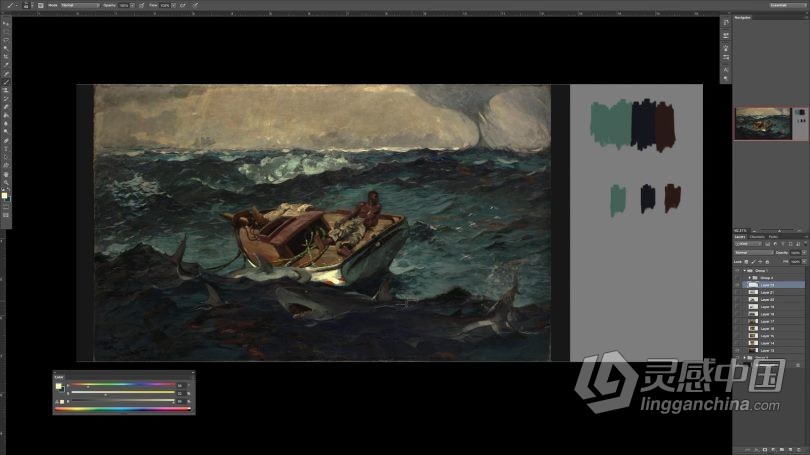810x455 pixels.
Task: Click the foreground color swatch in toolbar
Action: coord(4,196)
